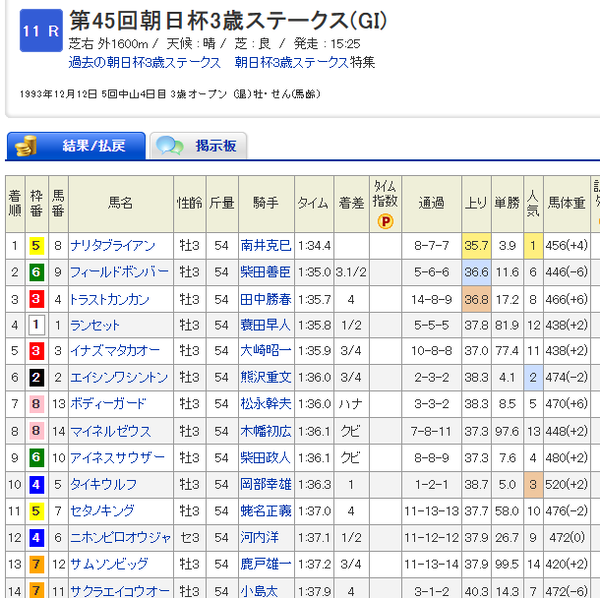Open horse イナズマタカオー page
Image resolution: width=600 pixels, height=598 pixels.
pyautogui.click(x=115, y=350)
